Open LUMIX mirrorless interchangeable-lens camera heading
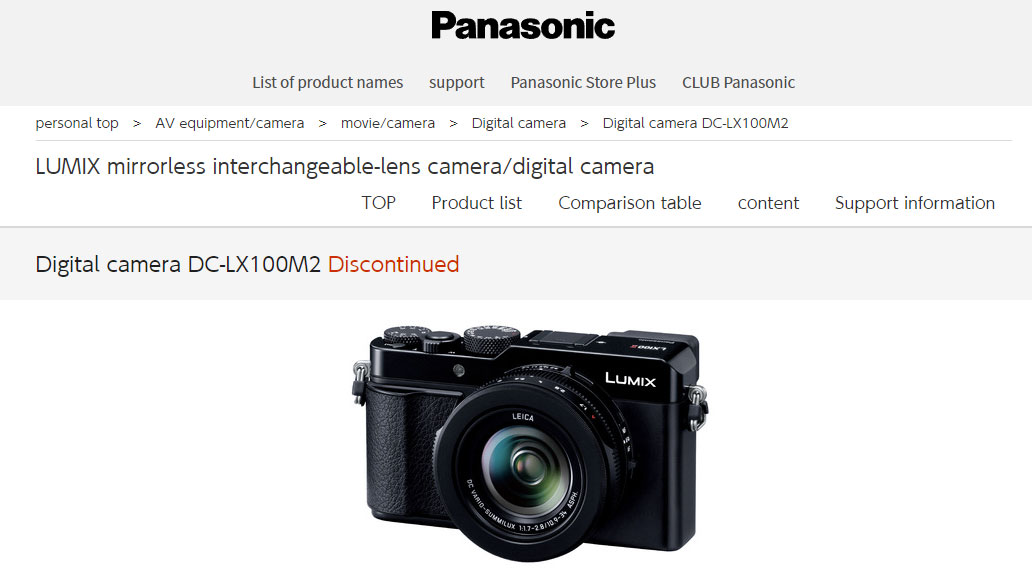Screen dimensions: 1032x580 coord(345,167)
